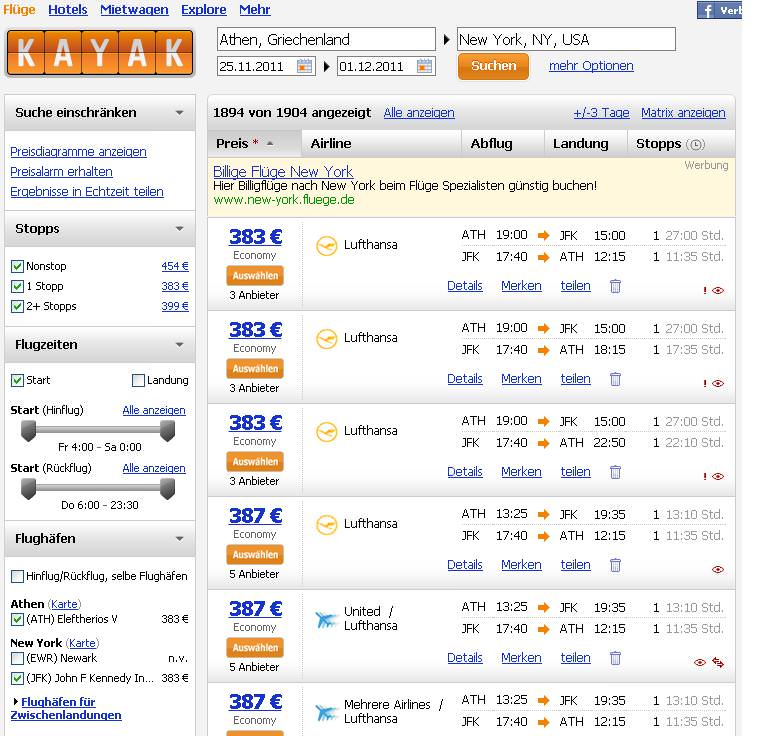Image resolution: width=767 pixels, height=736 pixels.
Task: Delete Lufthansa result landing 22:50
Action: [x=615, y=471]
